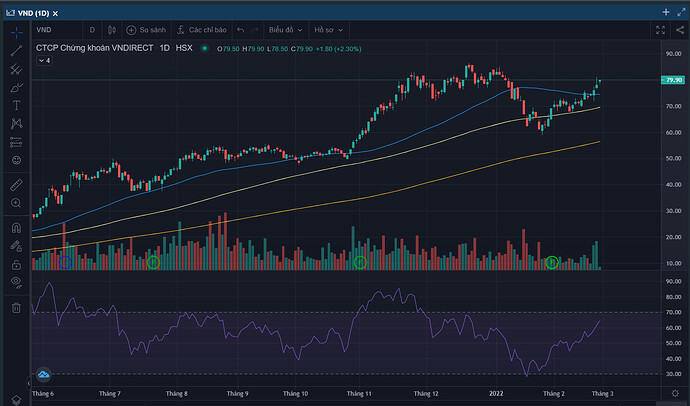Click the trash remove drawings icon
The width and height of the screenshot is (690, 406).
(16, 307)
